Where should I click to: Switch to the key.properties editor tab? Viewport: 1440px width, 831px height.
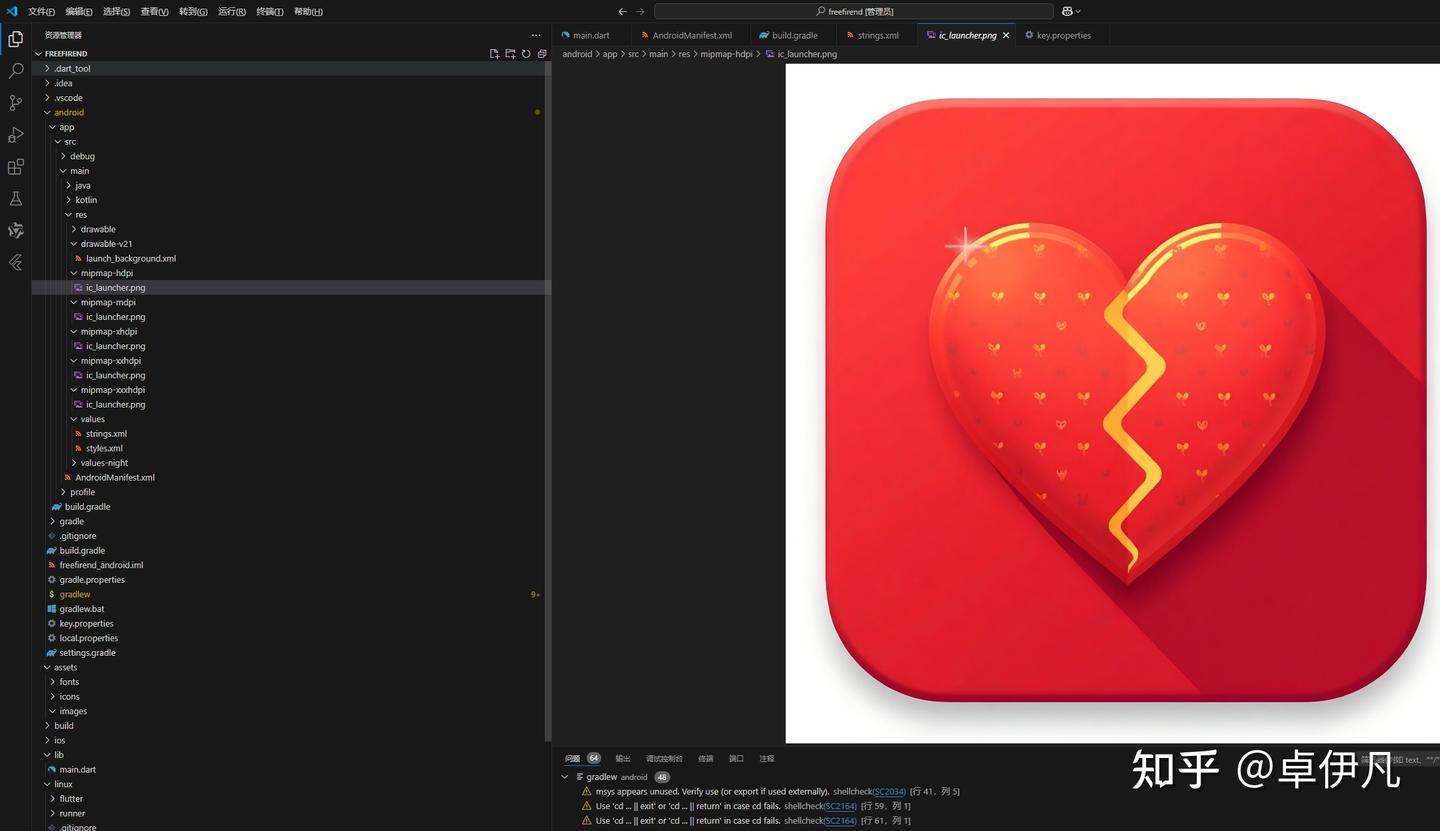(1063, 35)
